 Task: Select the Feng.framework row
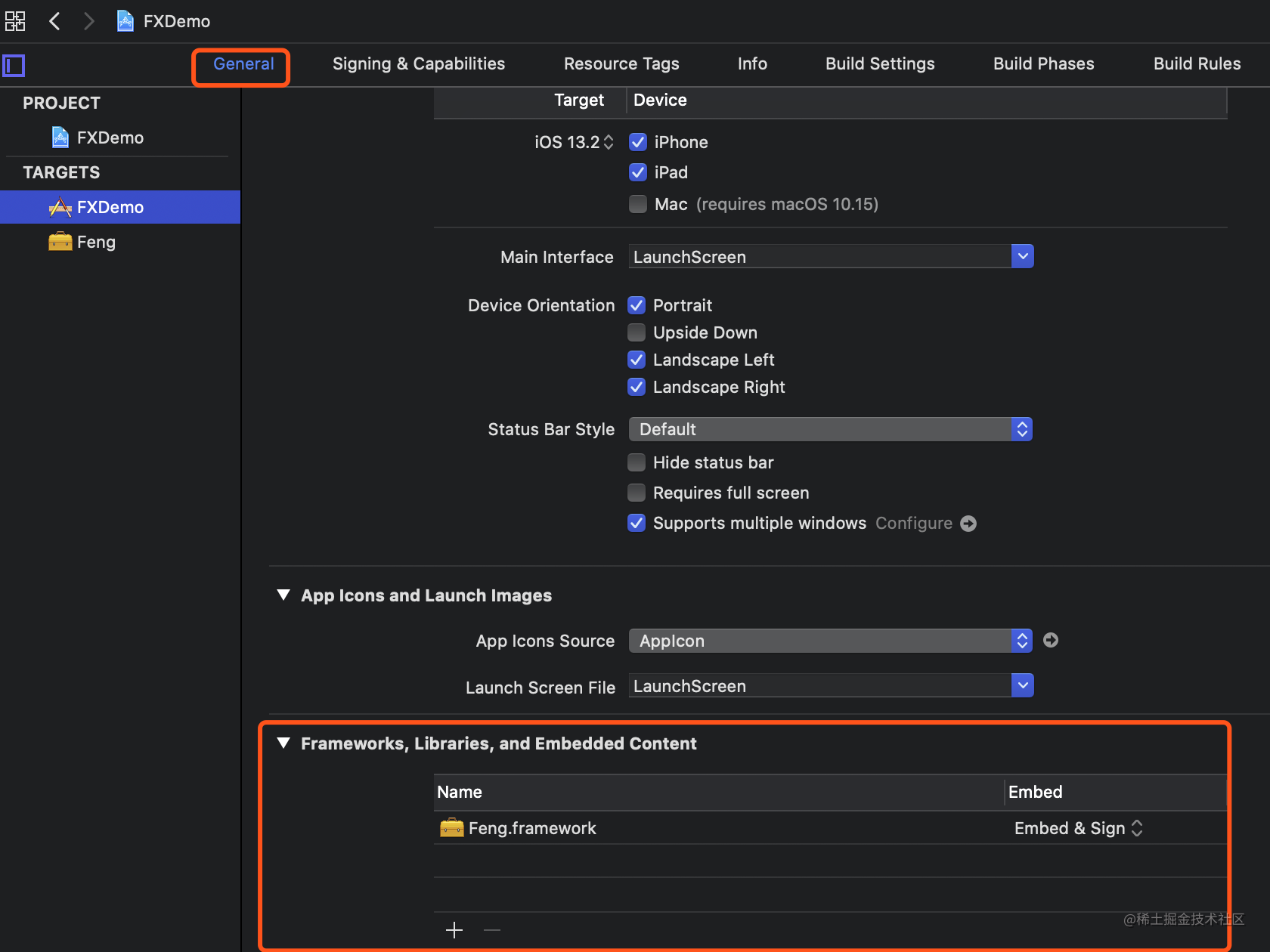[830, 828]
